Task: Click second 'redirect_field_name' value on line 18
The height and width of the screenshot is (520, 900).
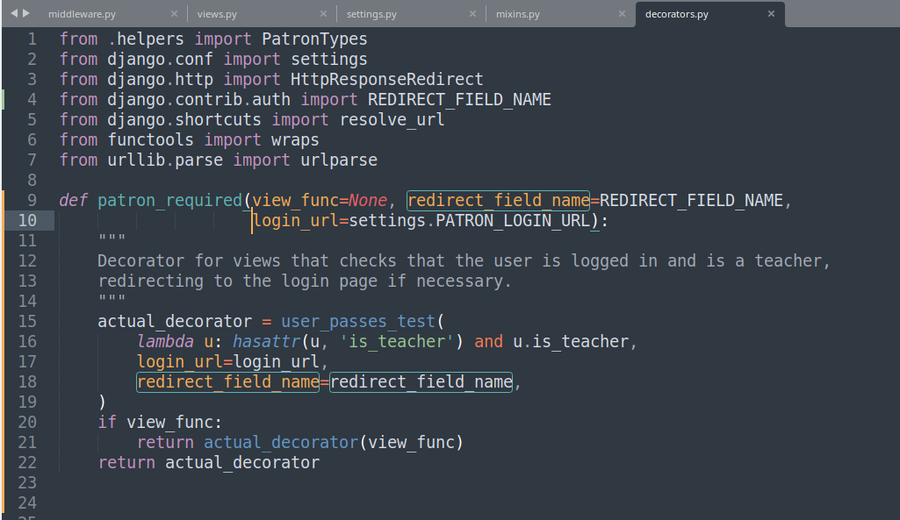Action: click(x=421, y=382)
